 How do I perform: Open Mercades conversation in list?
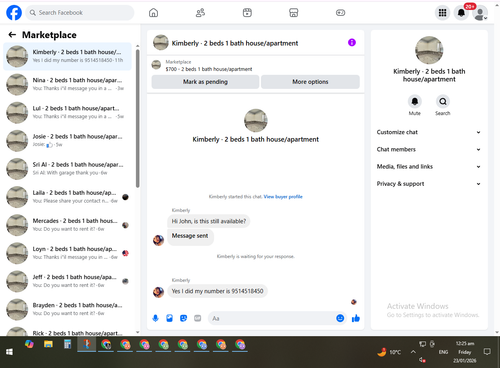(67, 225)
